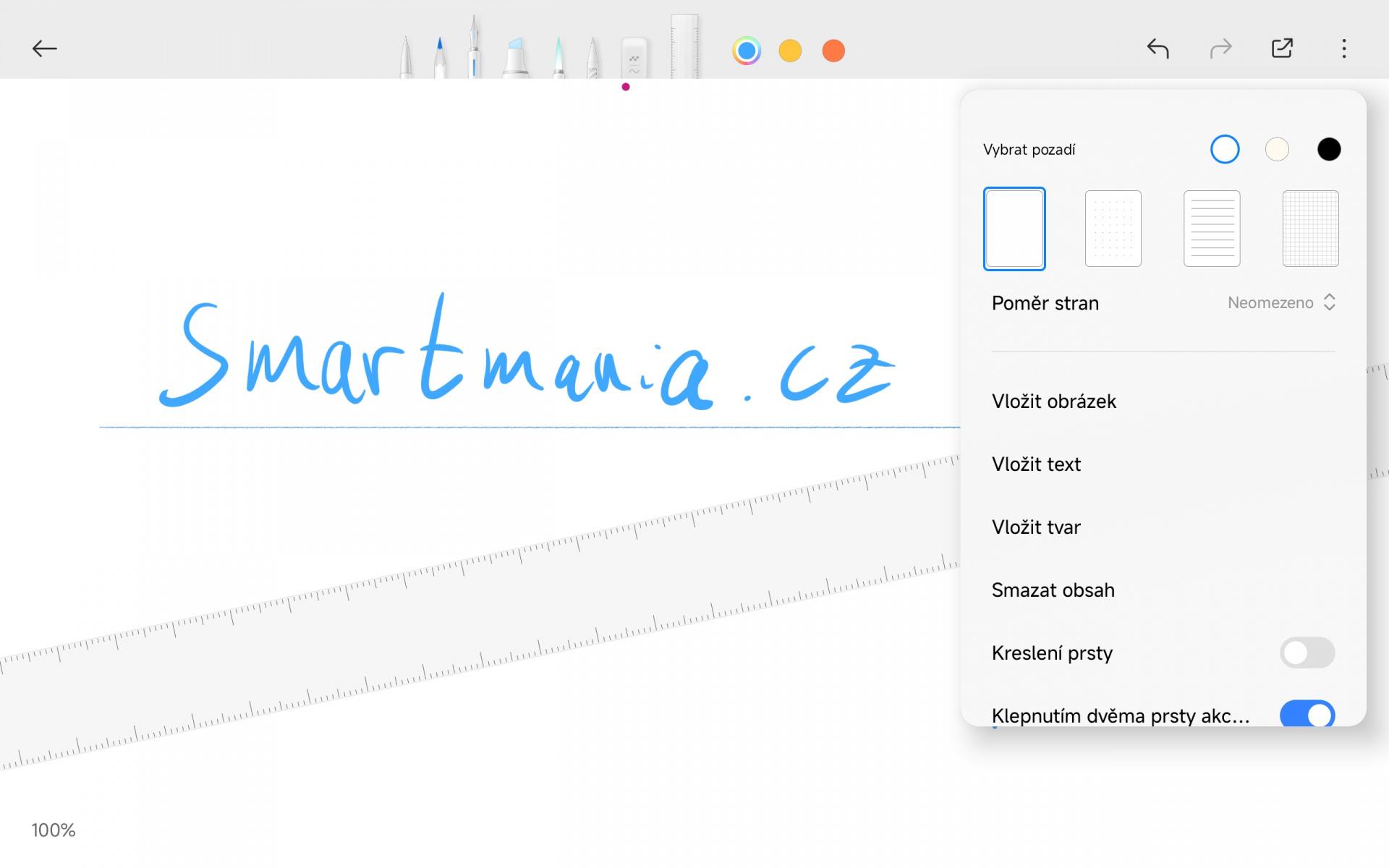1389x868 pixels.
Task: Click the Poměr stran label
Action: pos(1045,303)
